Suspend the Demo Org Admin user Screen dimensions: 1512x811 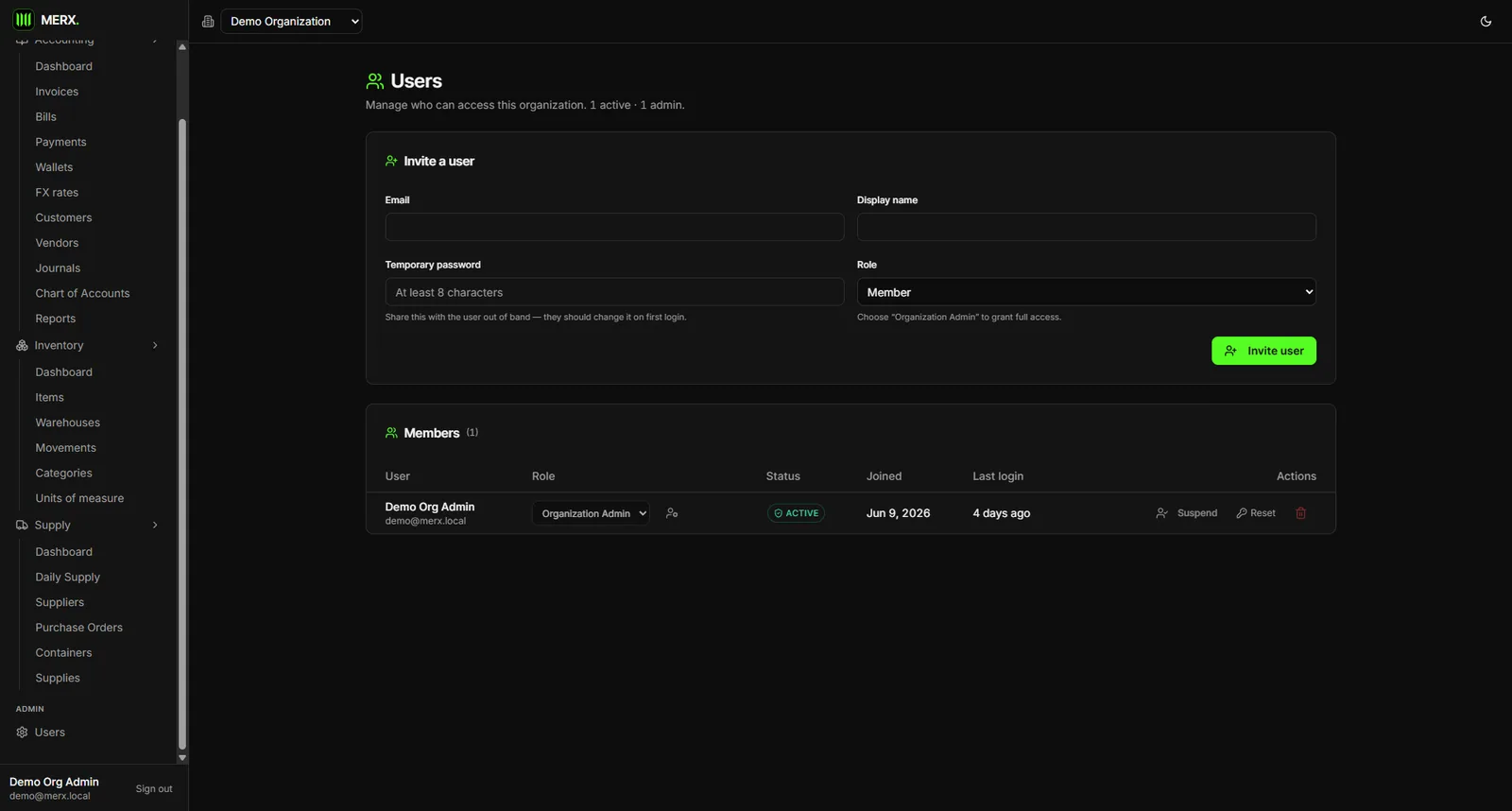click(x=1187, y=513)
